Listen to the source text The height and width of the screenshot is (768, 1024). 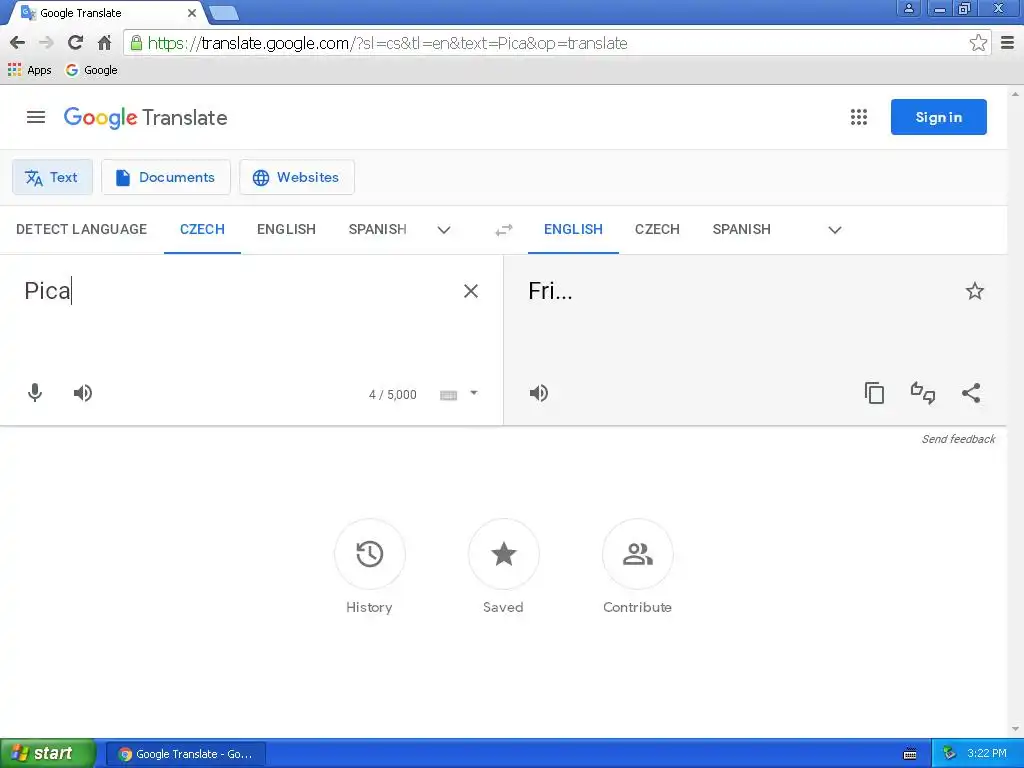click(x=82, y=393)
